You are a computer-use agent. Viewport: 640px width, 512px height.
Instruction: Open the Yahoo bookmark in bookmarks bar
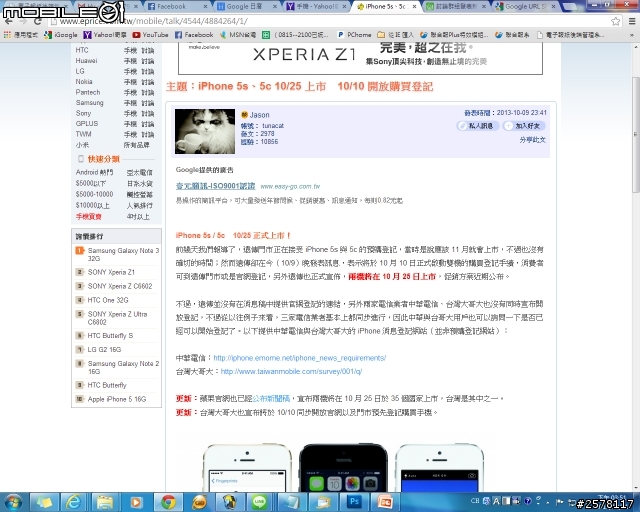click(105, 35)
